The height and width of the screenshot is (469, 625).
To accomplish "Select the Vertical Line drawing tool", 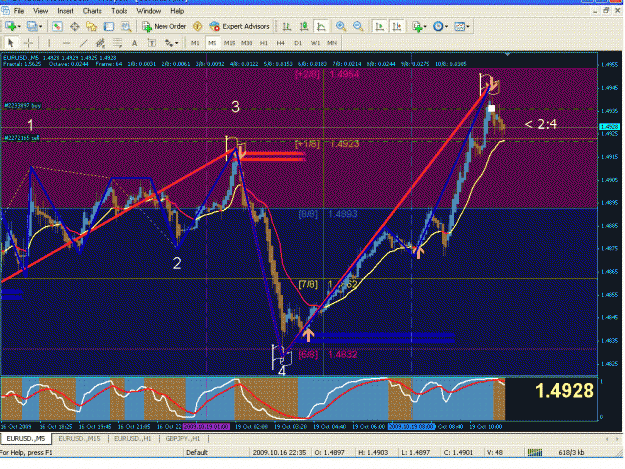I will coord(49,43).
